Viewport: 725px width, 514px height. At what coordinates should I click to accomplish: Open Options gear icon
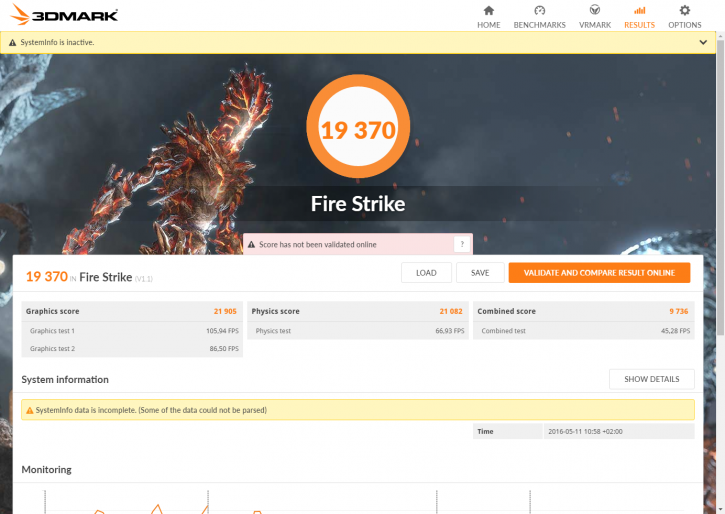pos(685,10)
